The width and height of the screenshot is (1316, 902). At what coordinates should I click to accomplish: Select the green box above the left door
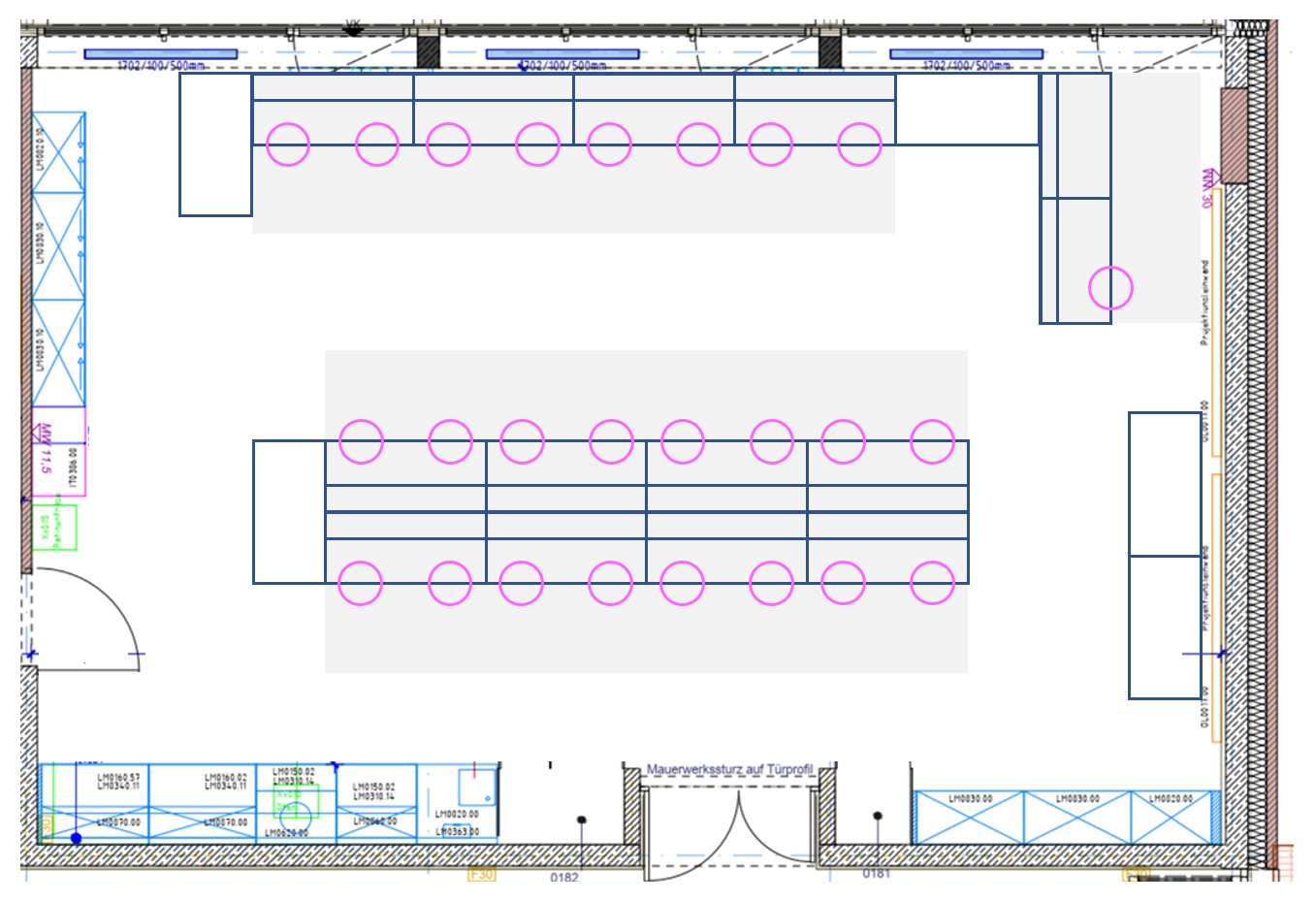pyautogui.click(x=53, y=528)
